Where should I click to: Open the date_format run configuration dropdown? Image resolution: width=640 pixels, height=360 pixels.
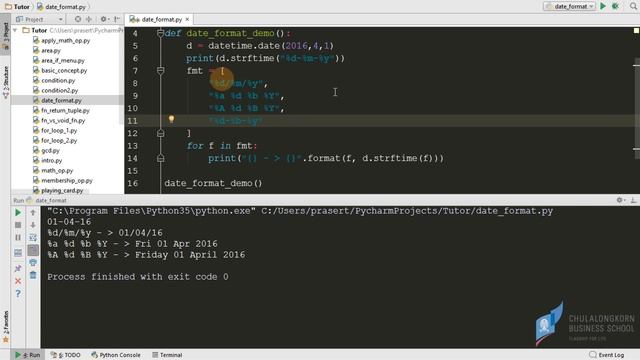570,6
